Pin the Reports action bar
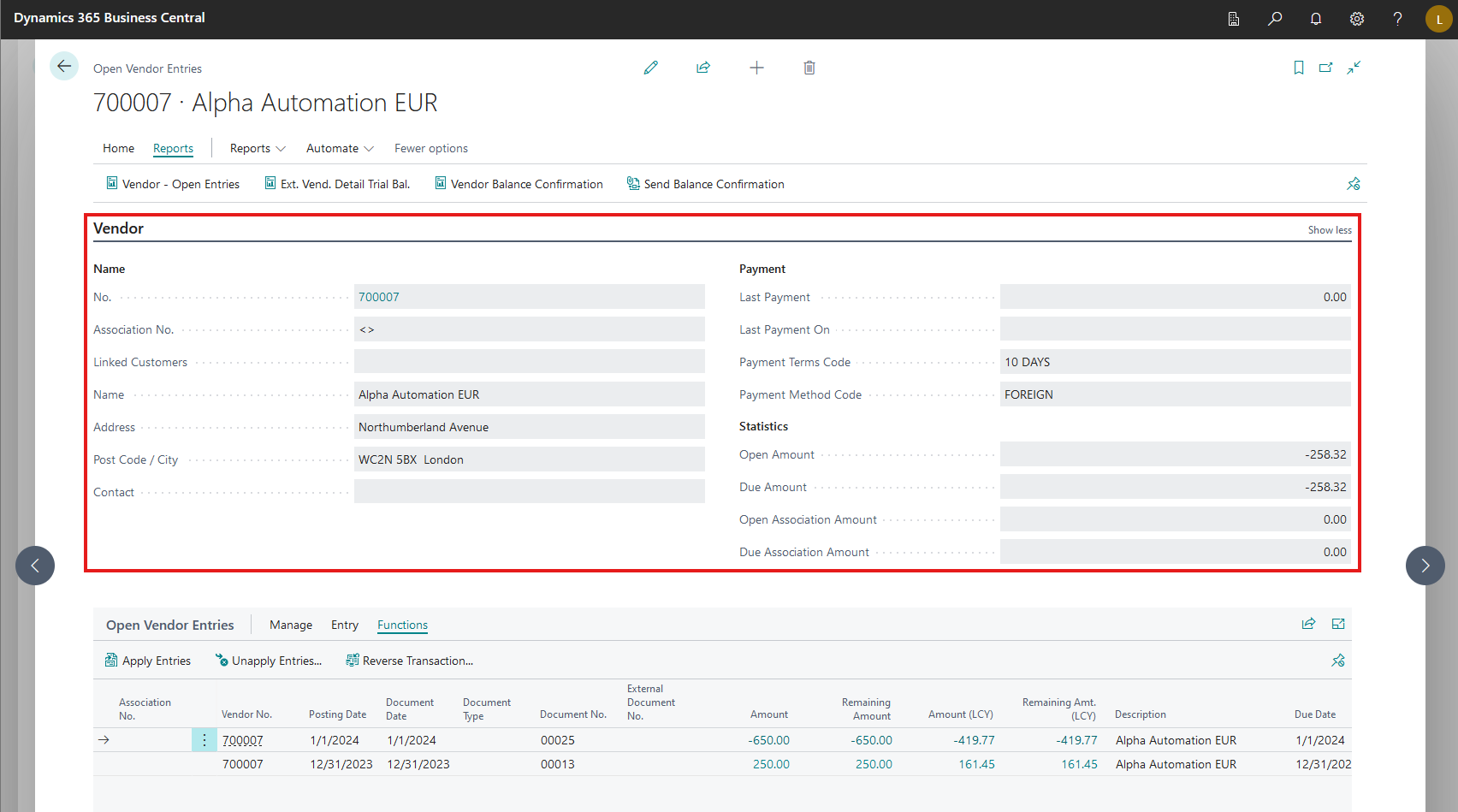Viewport: 1458px width, 812px height. pos(1354,184)
